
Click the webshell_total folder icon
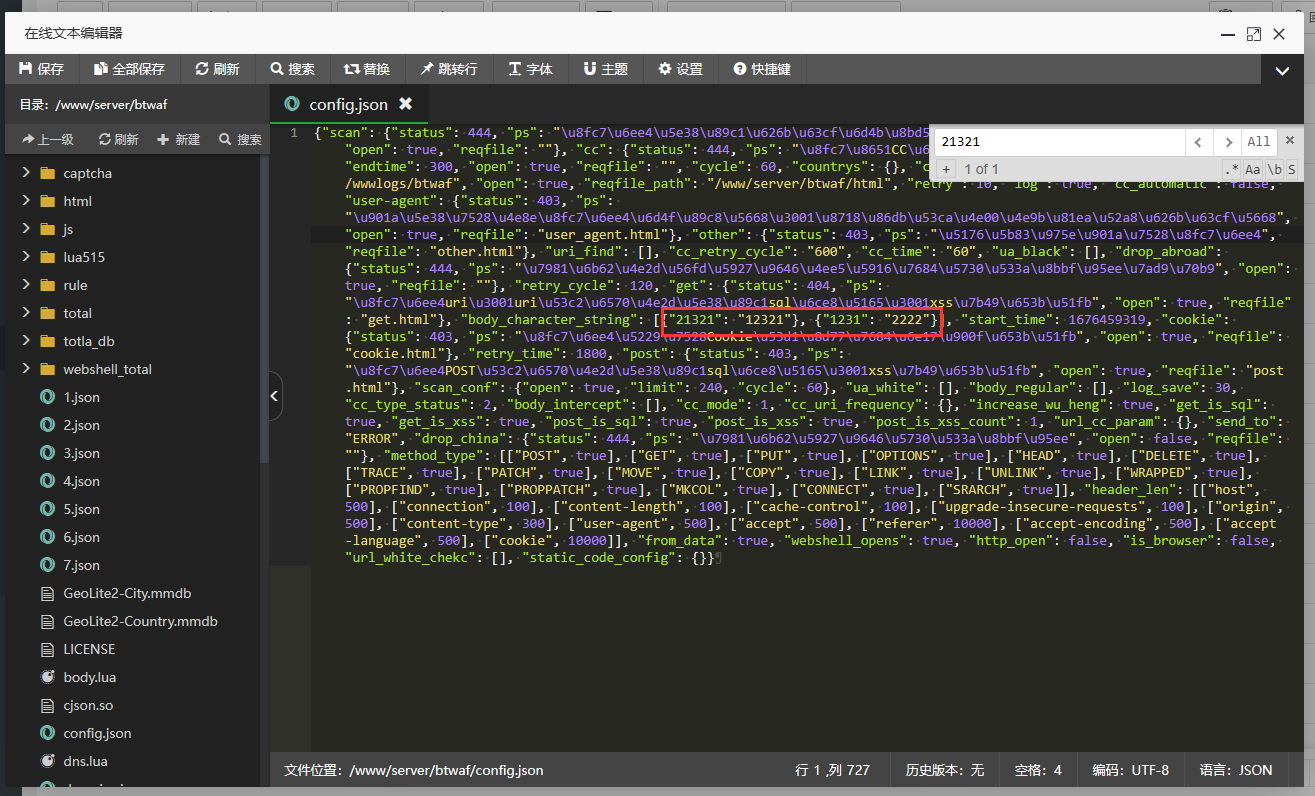[x=47, y=369]
